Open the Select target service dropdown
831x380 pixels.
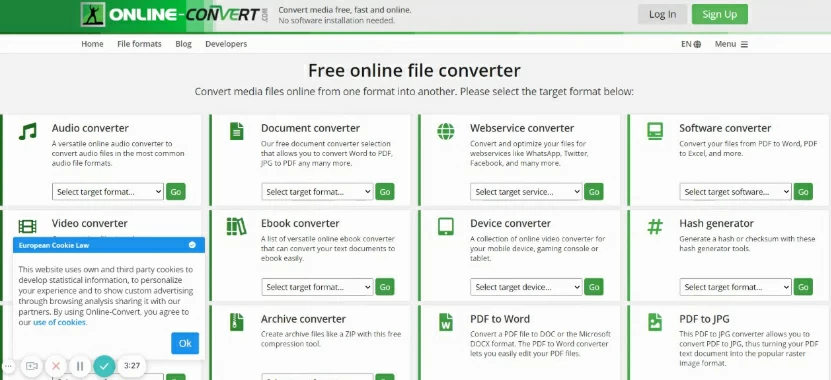point(526,192)
